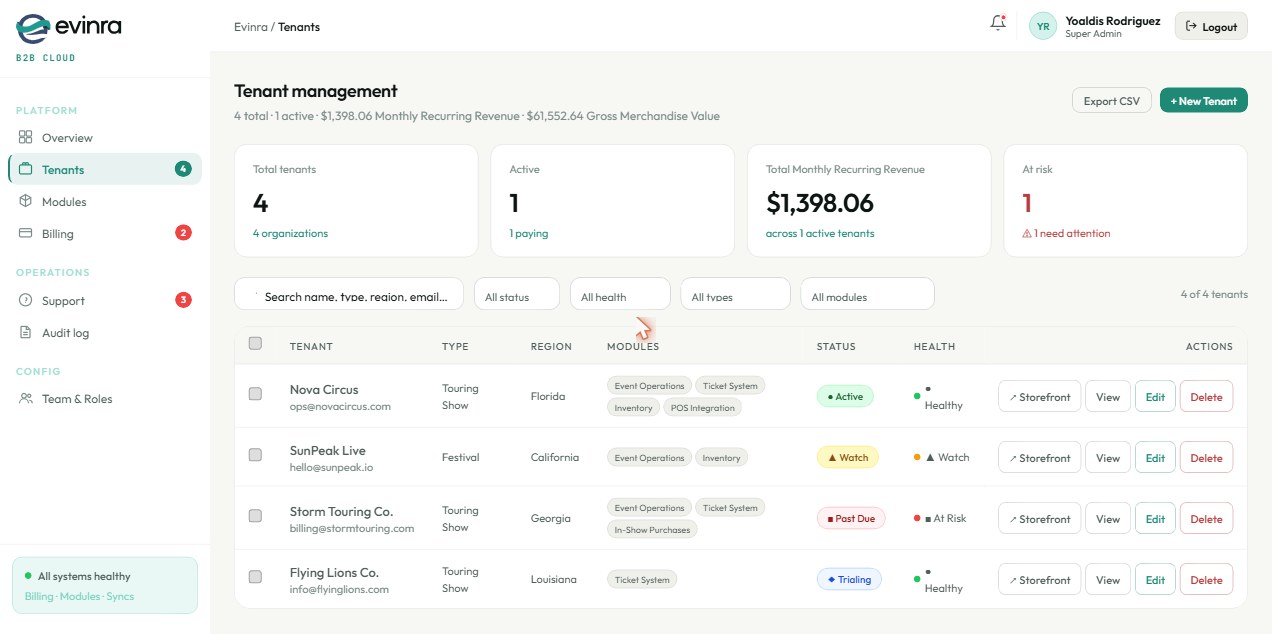The width and height of the screenshot is (1272, 634).
Task: Click the Billing red badge 2
Action: [183, 233]
